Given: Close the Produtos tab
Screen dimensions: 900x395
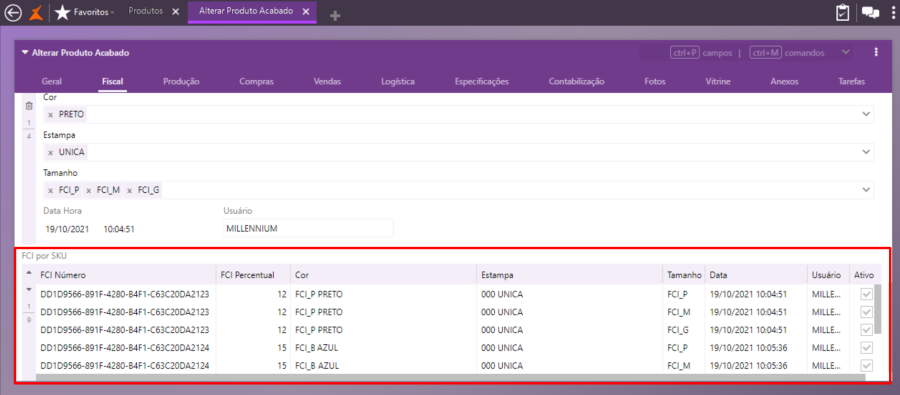Looking at the screenshot, I should pyautogui.click(x=176, y=11).
